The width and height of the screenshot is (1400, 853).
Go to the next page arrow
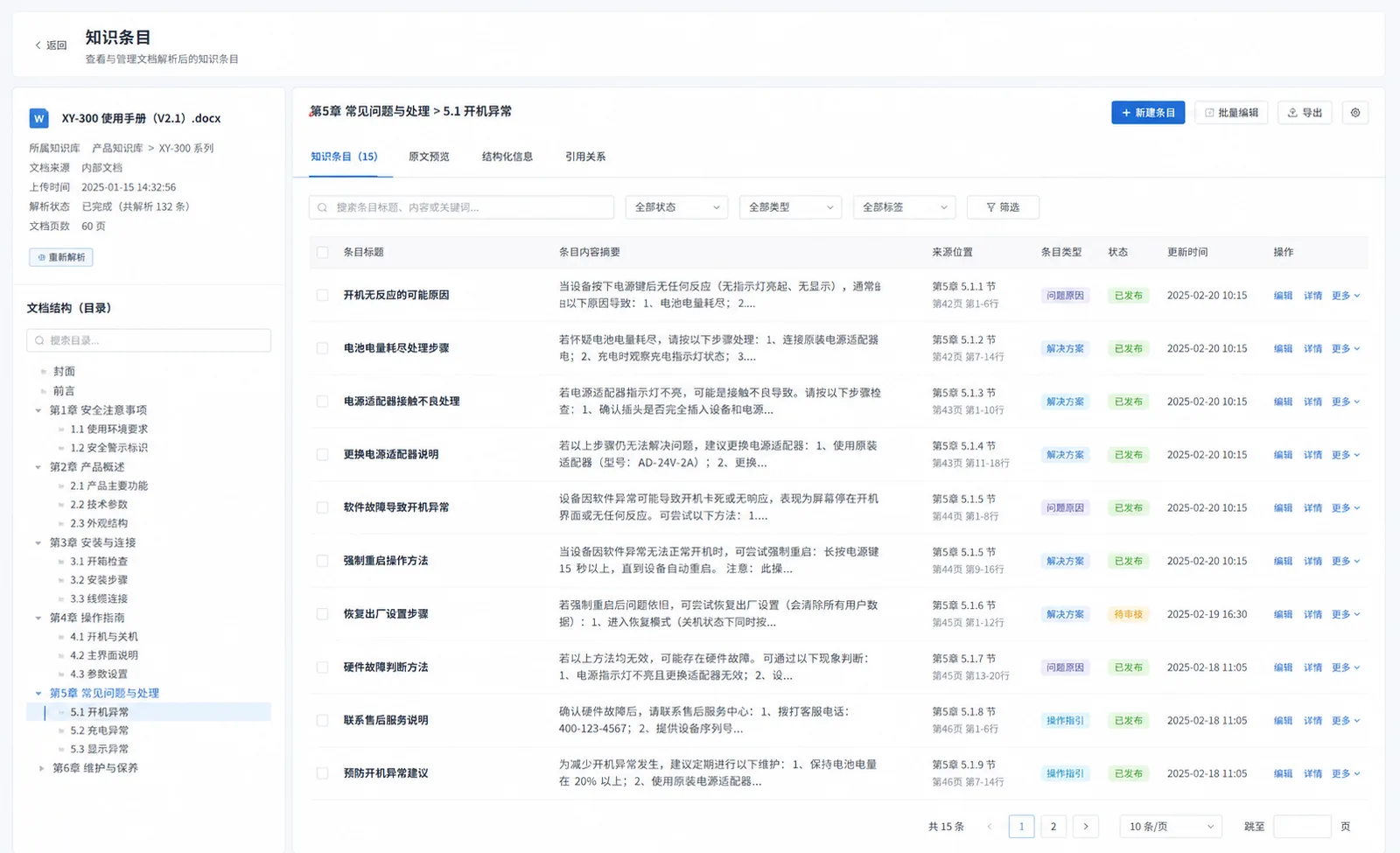tap(1086, 826)
